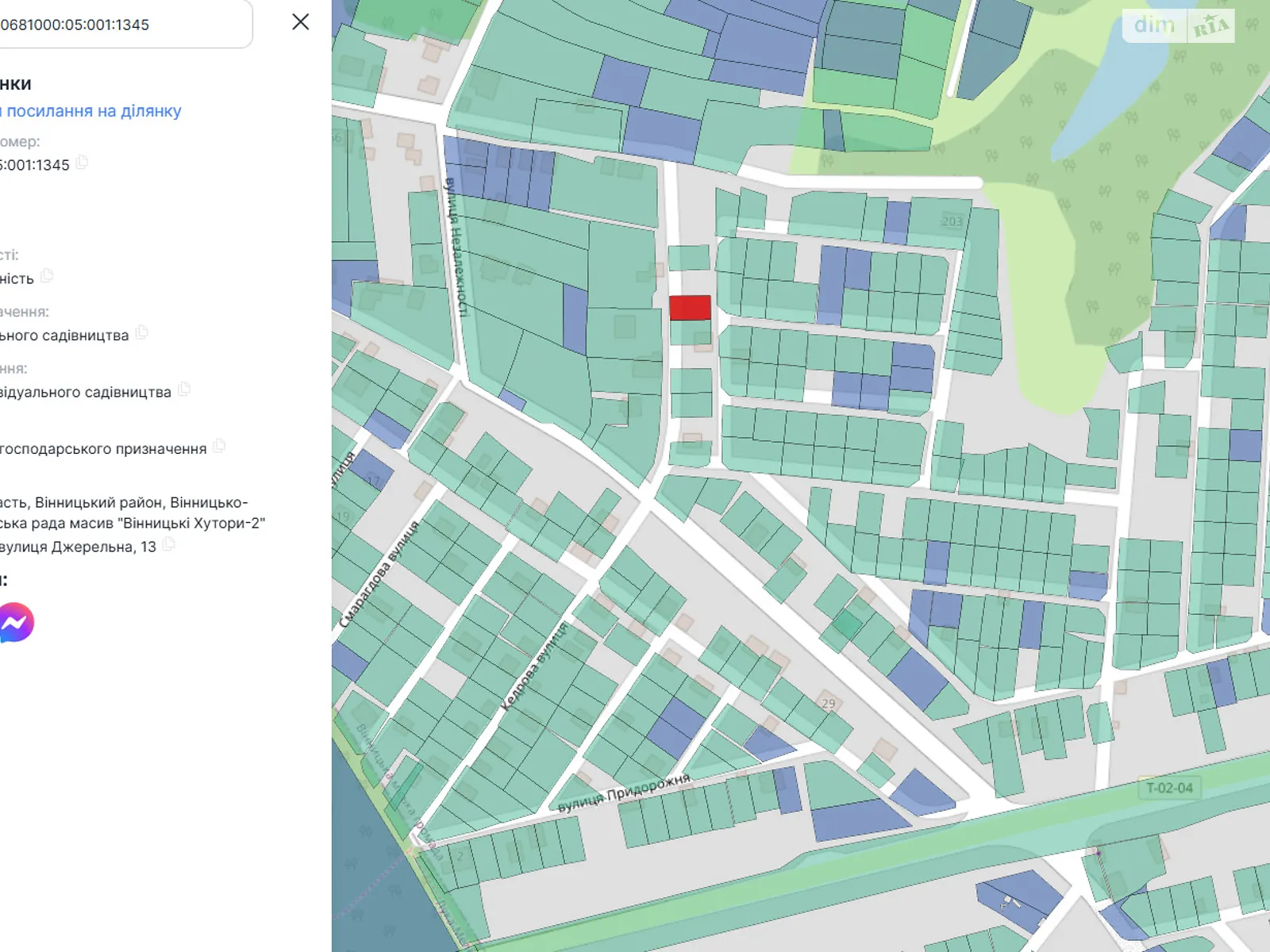This screenshot has width=1270, height=952.
Task: Copy the cadastral number 5:001:1345
Action: pos(82,163)
